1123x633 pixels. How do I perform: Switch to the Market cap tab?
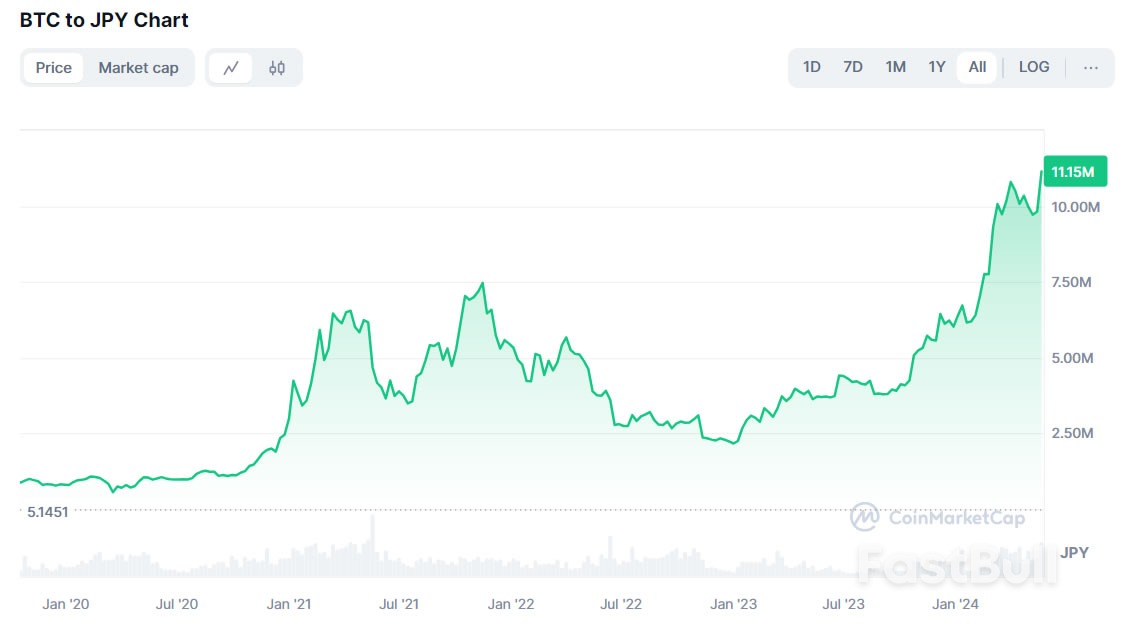pos(139,67)
